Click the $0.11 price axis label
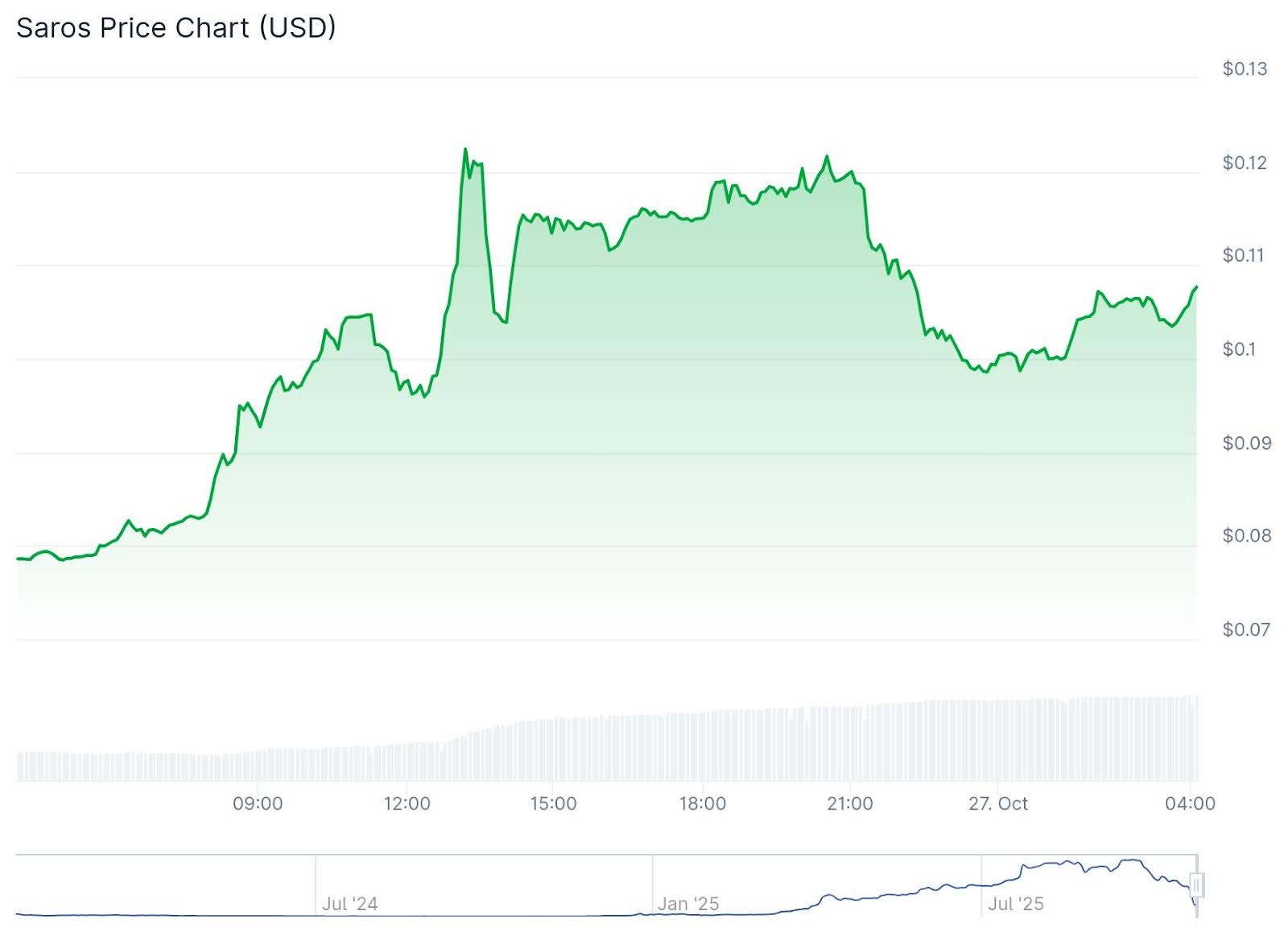This screenshot has width=1288, height=940. [x=1245, y=256]
